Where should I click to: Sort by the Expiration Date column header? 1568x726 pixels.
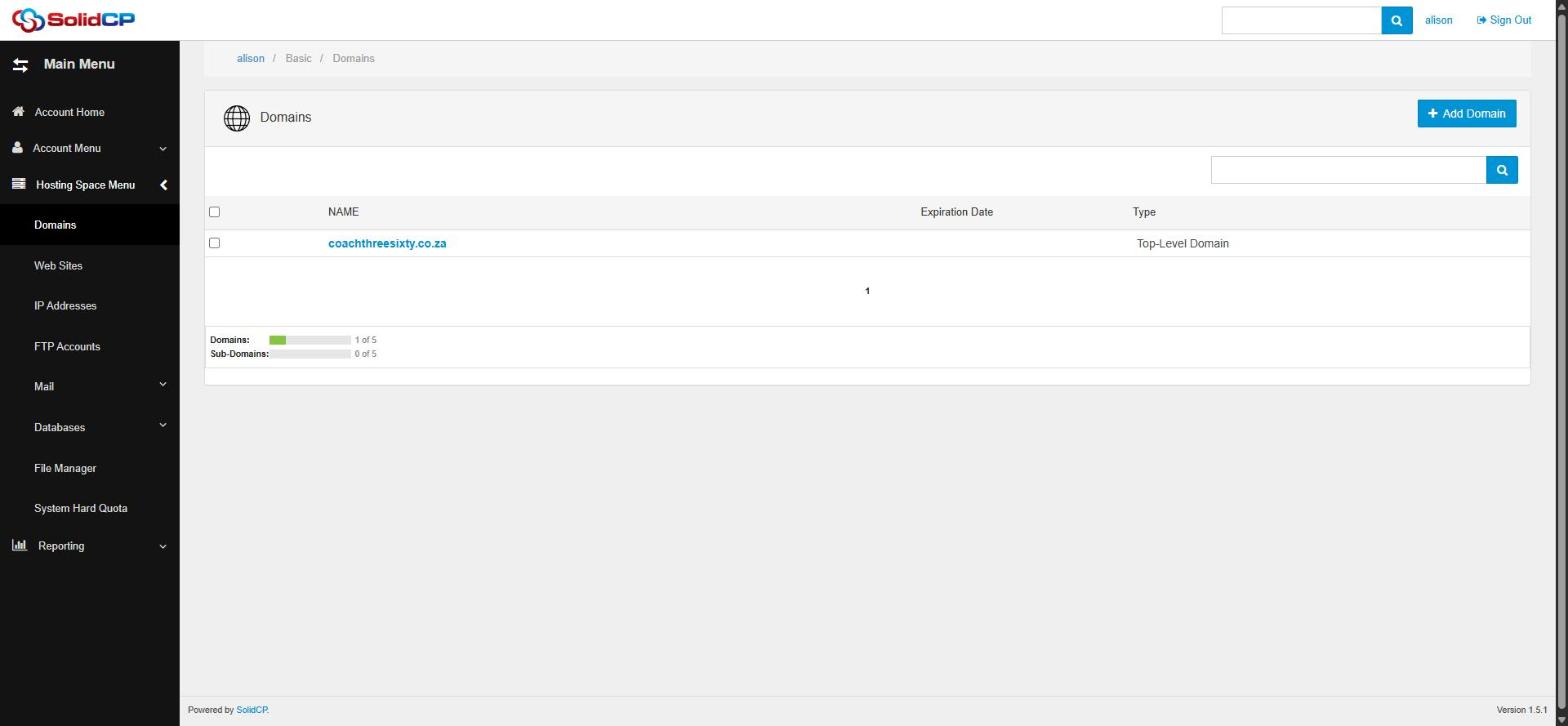tap(957, 212)
